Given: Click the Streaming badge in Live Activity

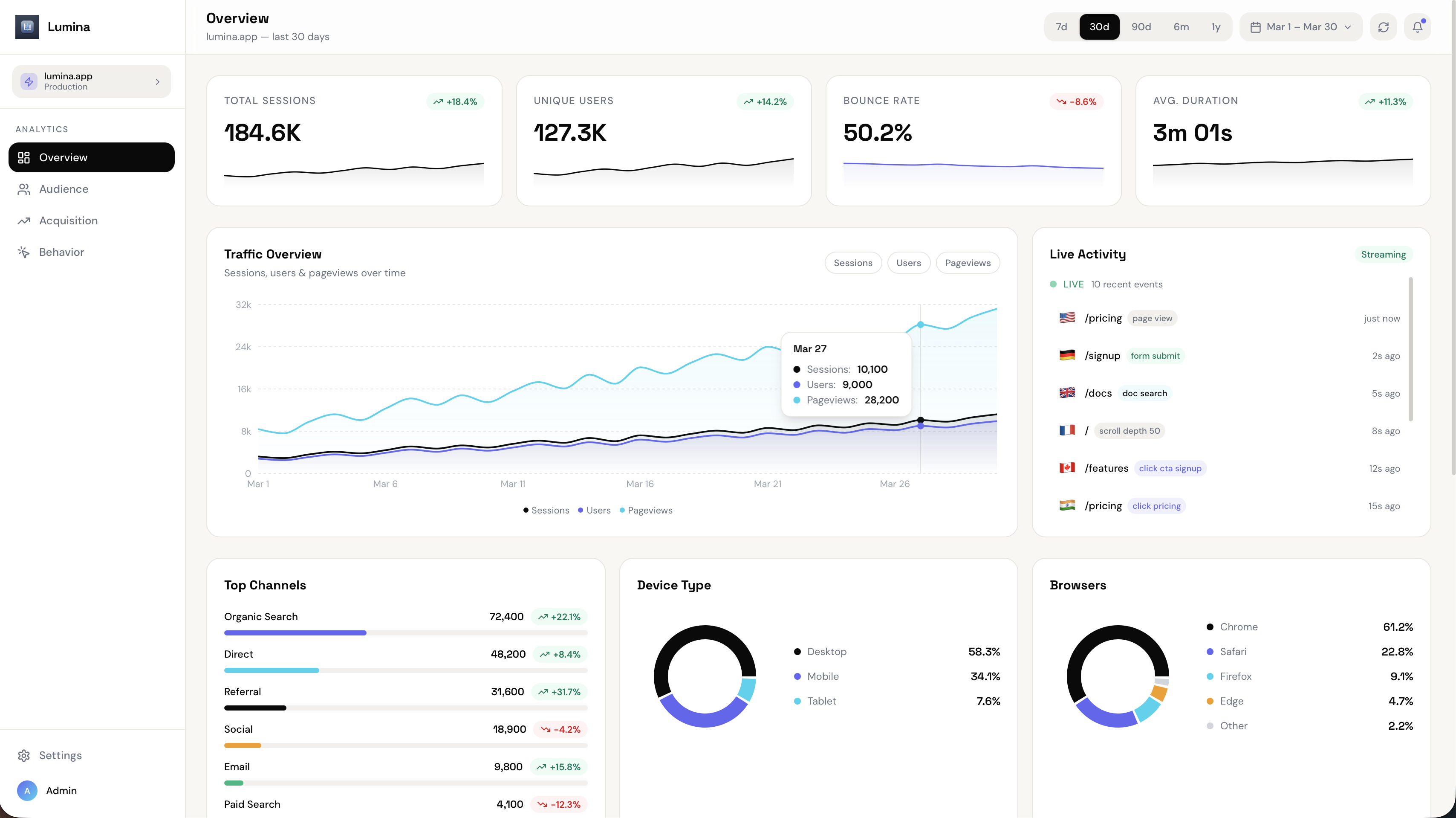Looking at the screenshot, I should coord(1383,254).
